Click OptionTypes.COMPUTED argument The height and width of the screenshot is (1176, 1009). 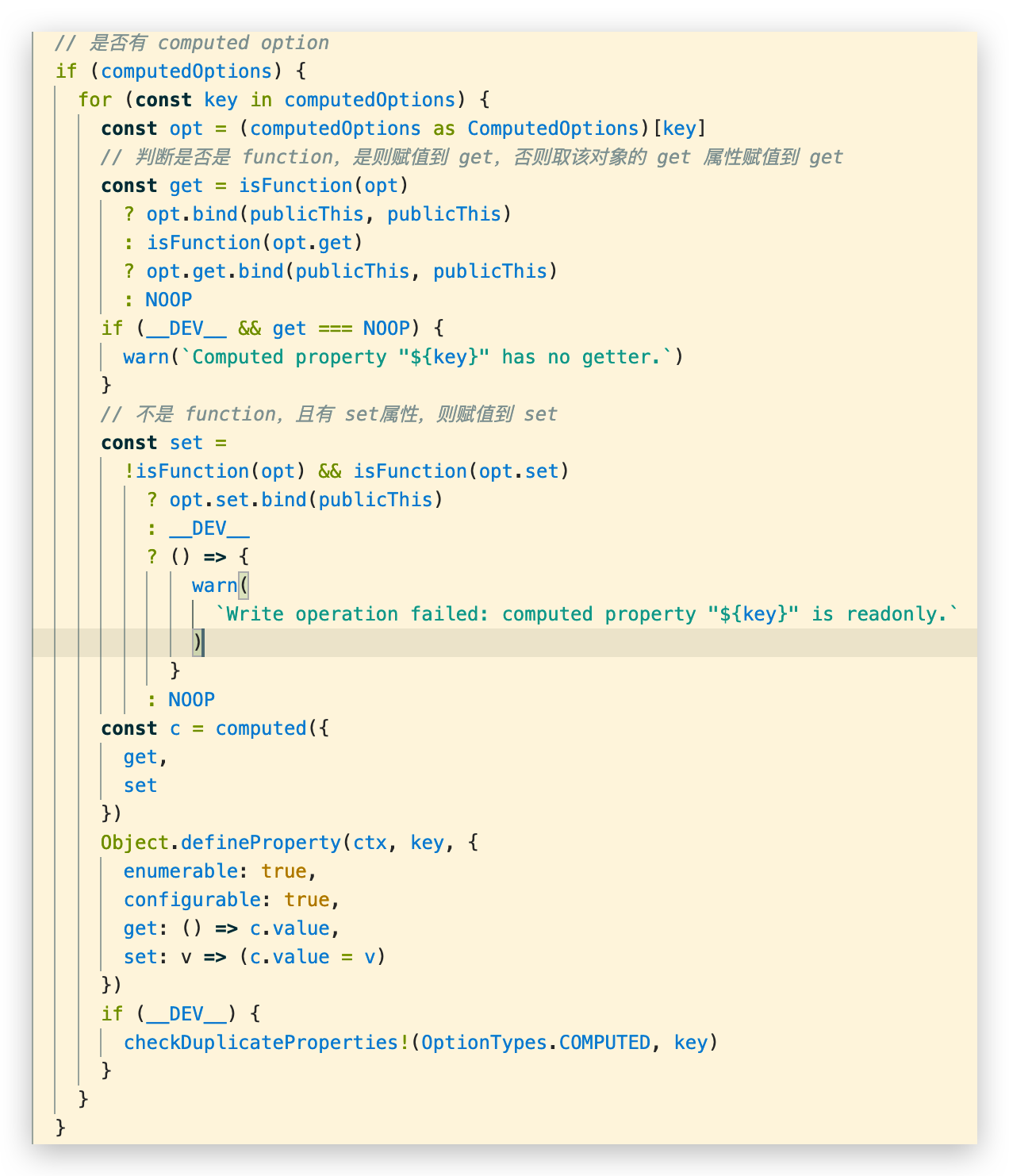[x=535, y=1043]
